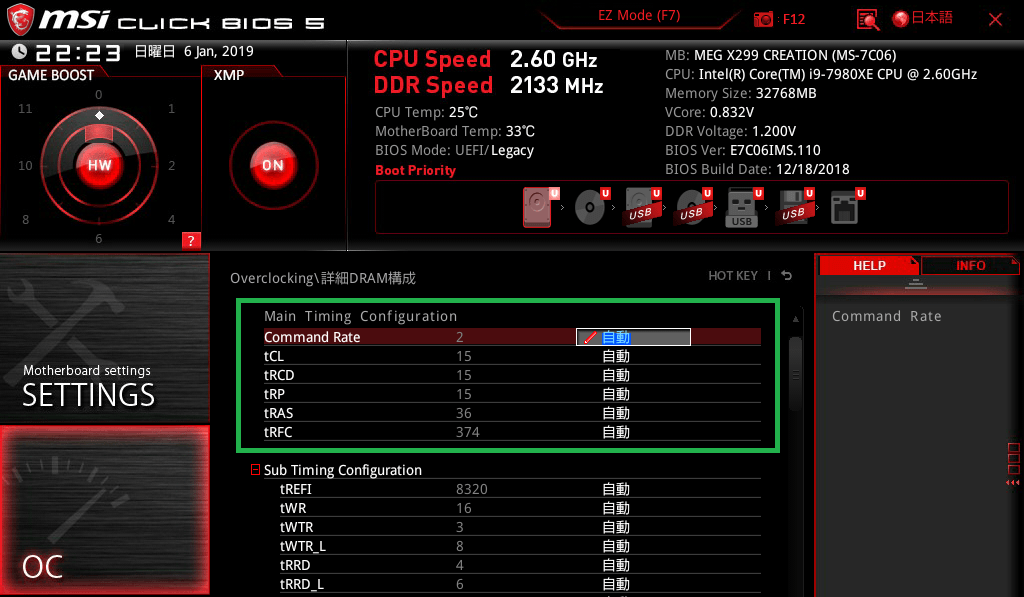Toggle the XMP ON button
Screen dimensions: 1024x597
[273, 165]
